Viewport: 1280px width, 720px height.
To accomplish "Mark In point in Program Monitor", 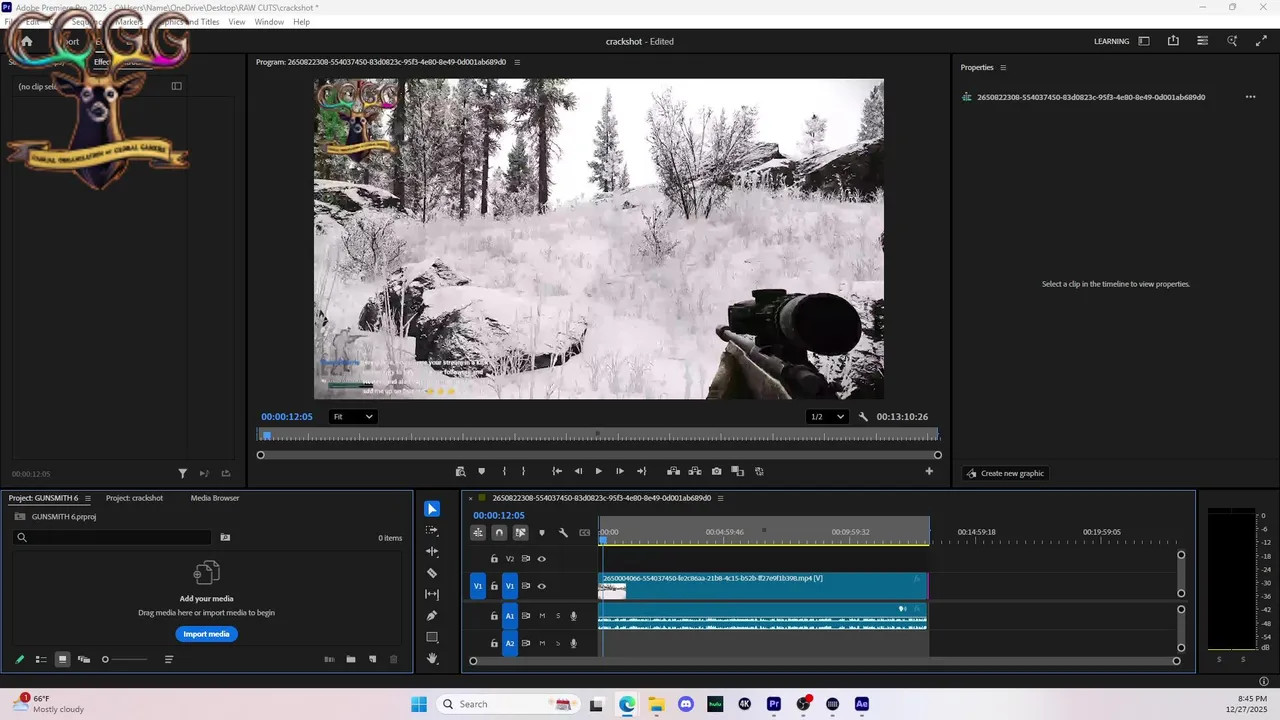I will tap(504, 471).
